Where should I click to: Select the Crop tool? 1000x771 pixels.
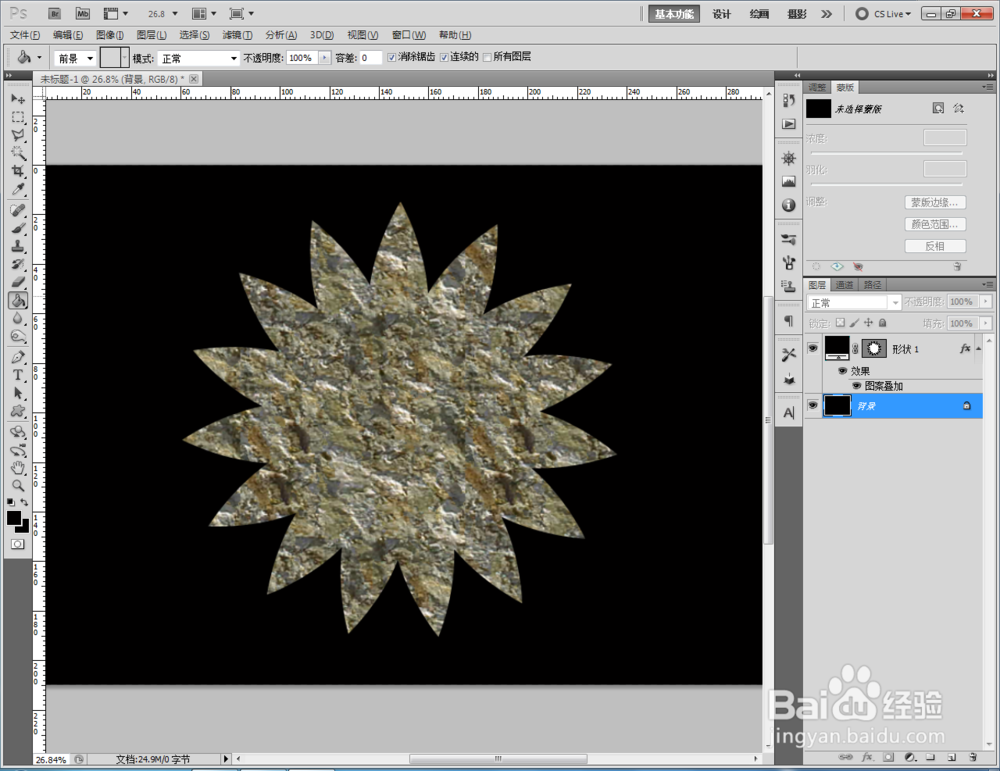coord(18,171)
